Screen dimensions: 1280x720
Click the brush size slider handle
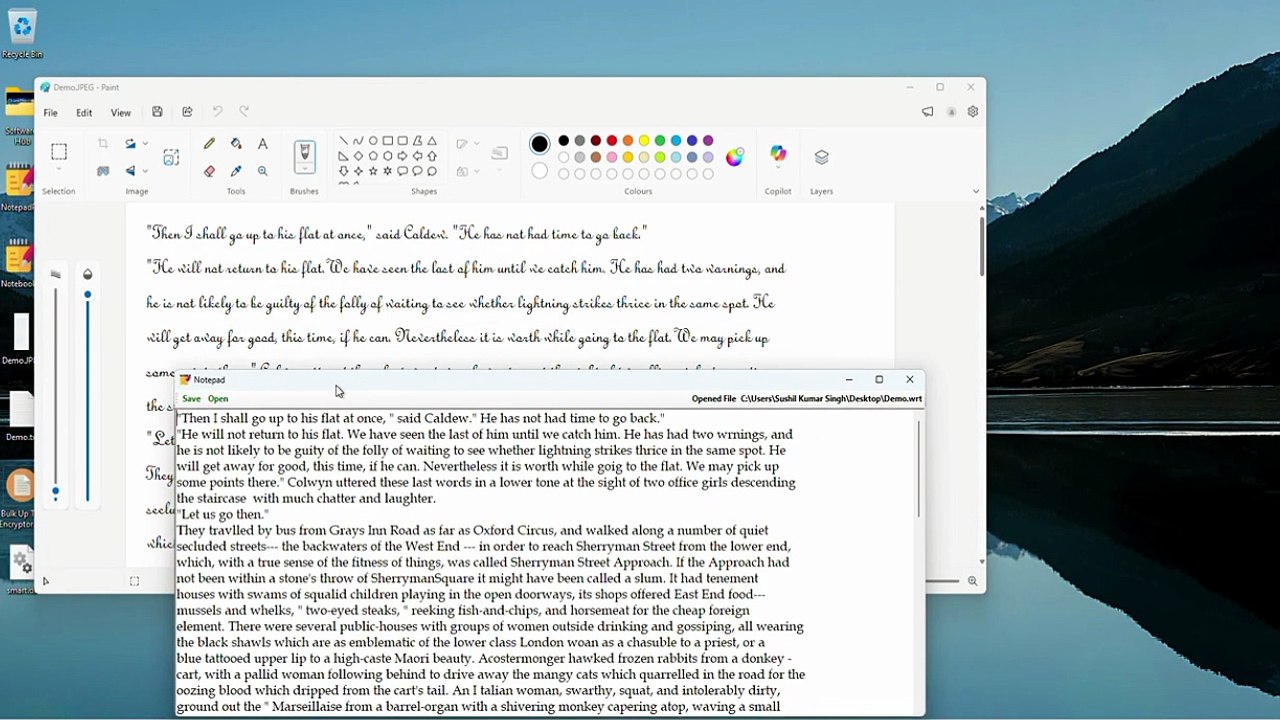55,492
